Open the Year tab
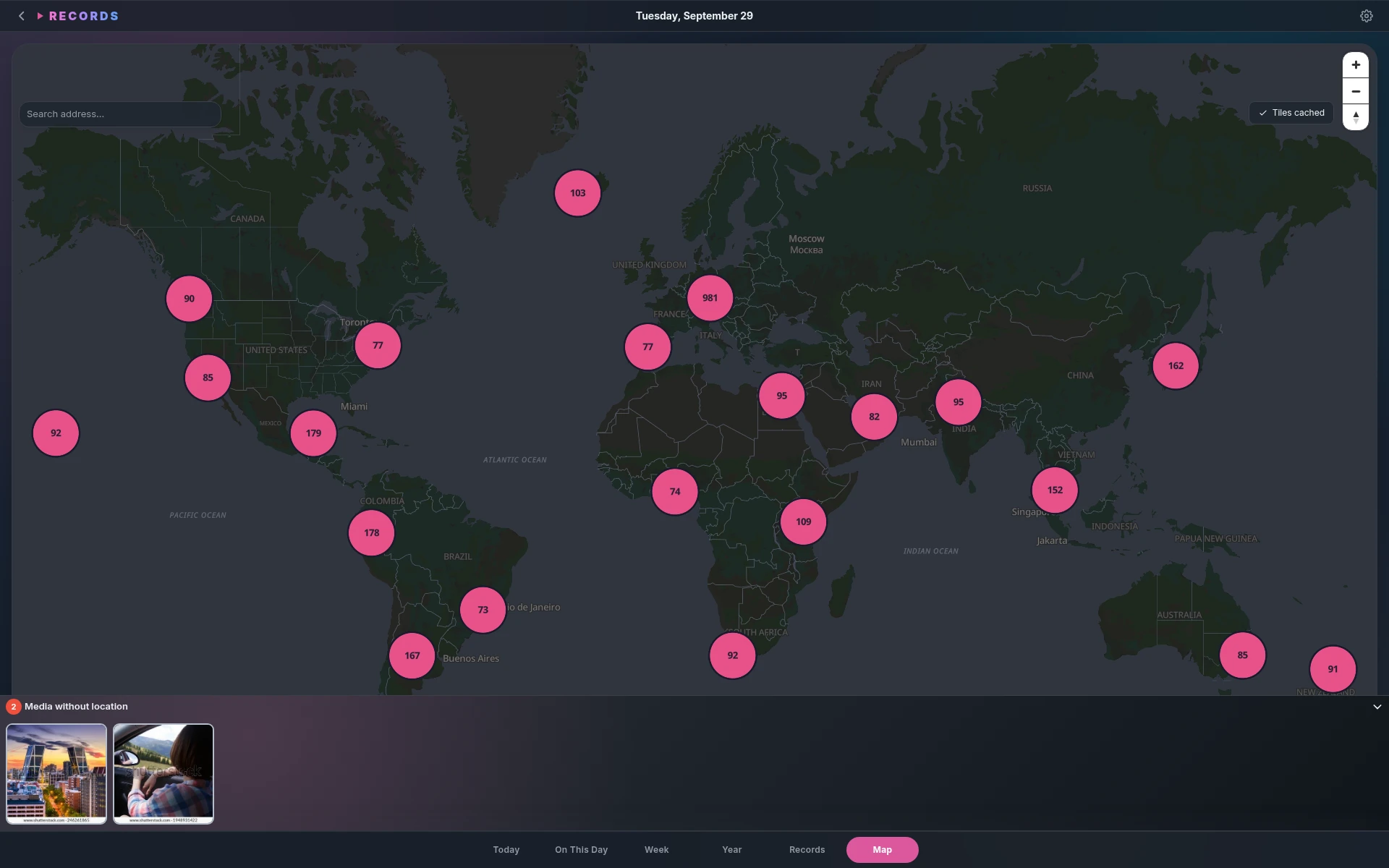 coord(731,850)
